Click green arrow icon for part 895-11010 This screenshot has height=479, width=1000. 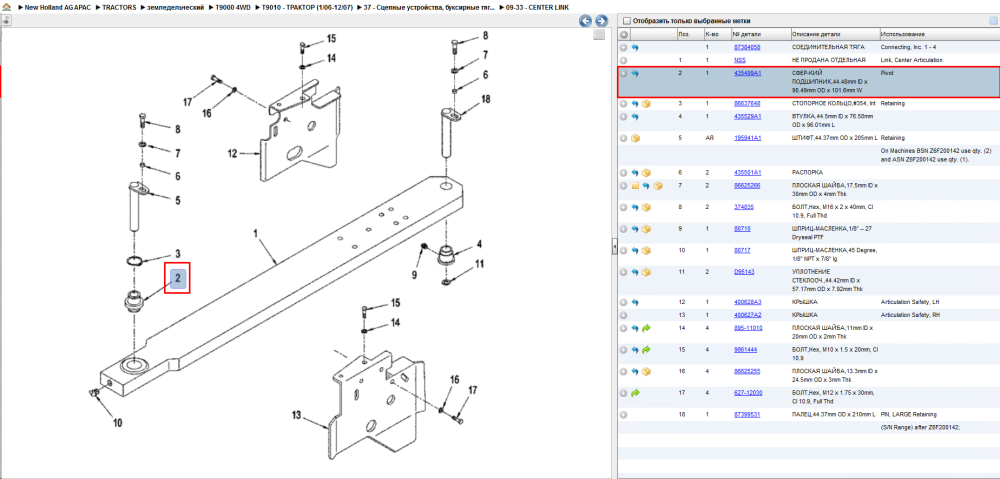(646, 328)
